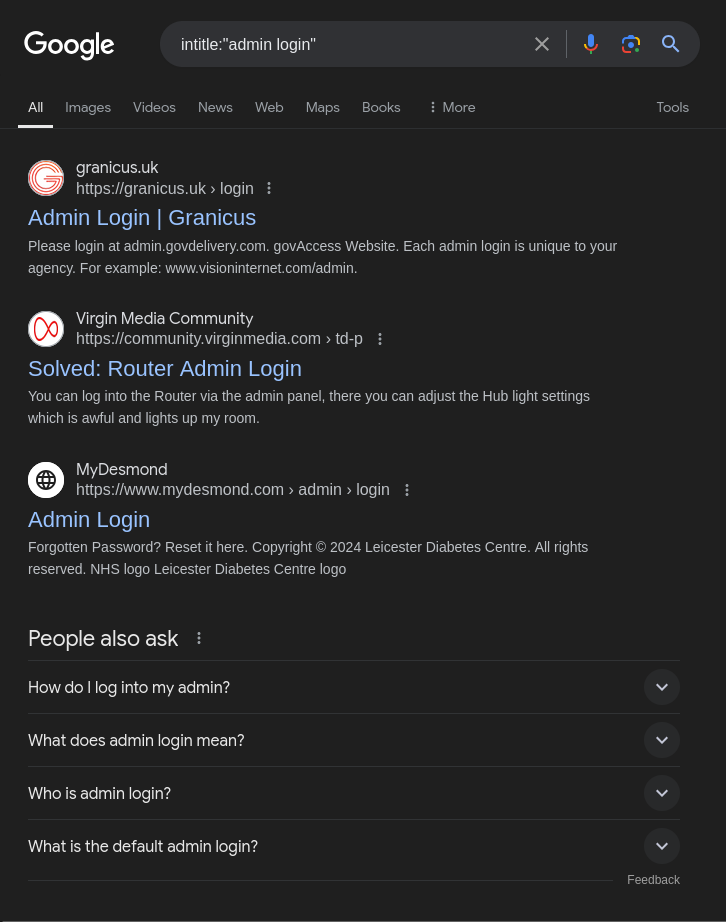Click the Google logo

point(69,45)
